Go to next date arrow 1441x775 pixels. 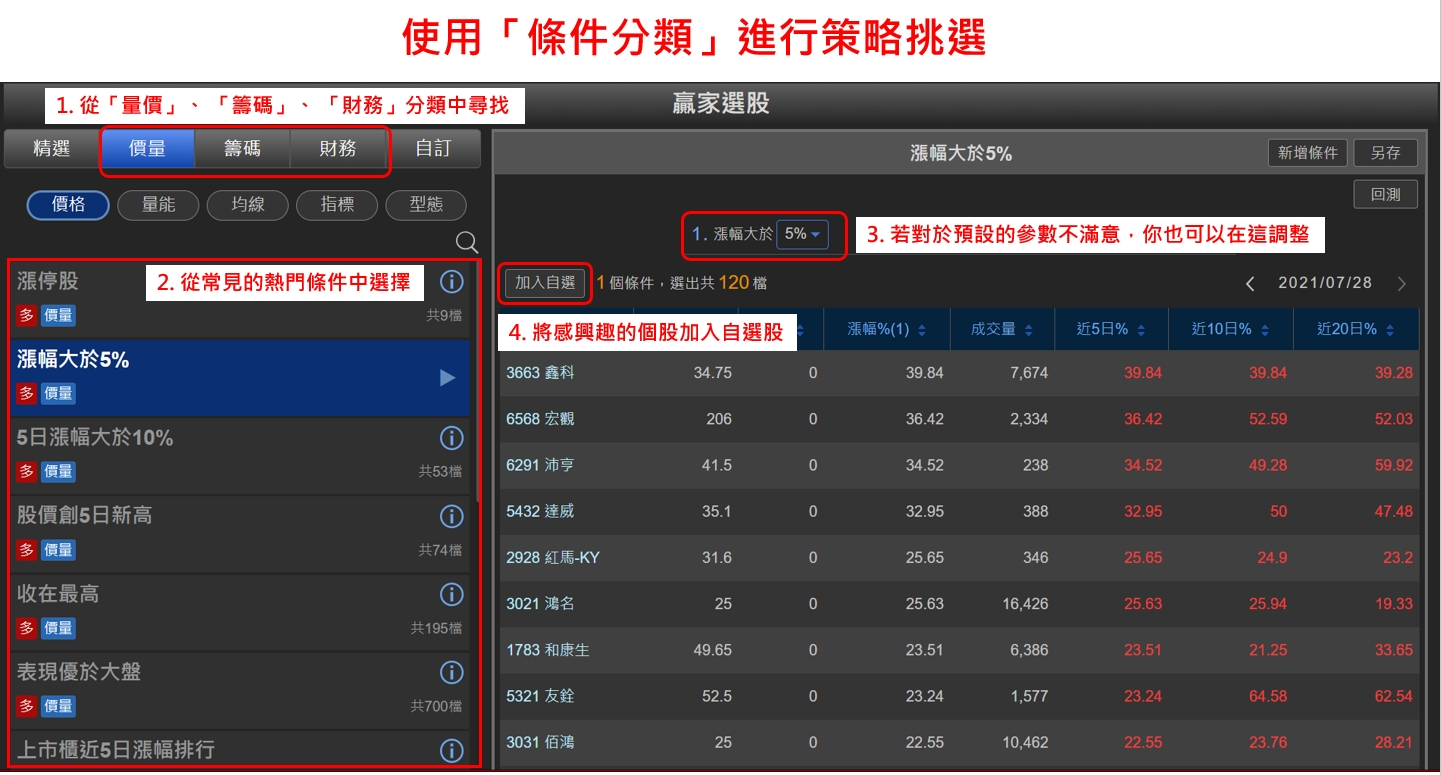[1401, 284]
